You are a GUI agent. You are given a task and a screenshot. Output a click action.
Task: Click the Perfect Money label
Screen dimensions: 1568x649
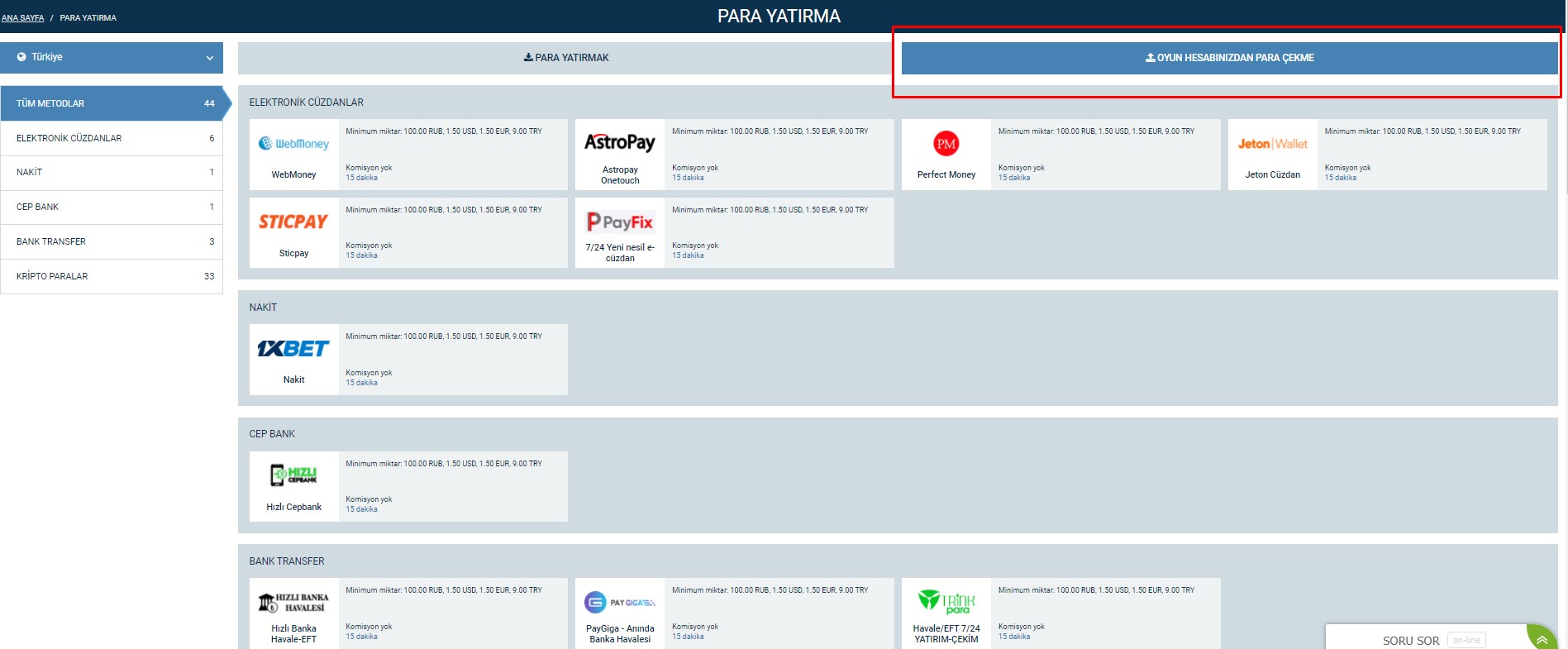coord(946,174)
